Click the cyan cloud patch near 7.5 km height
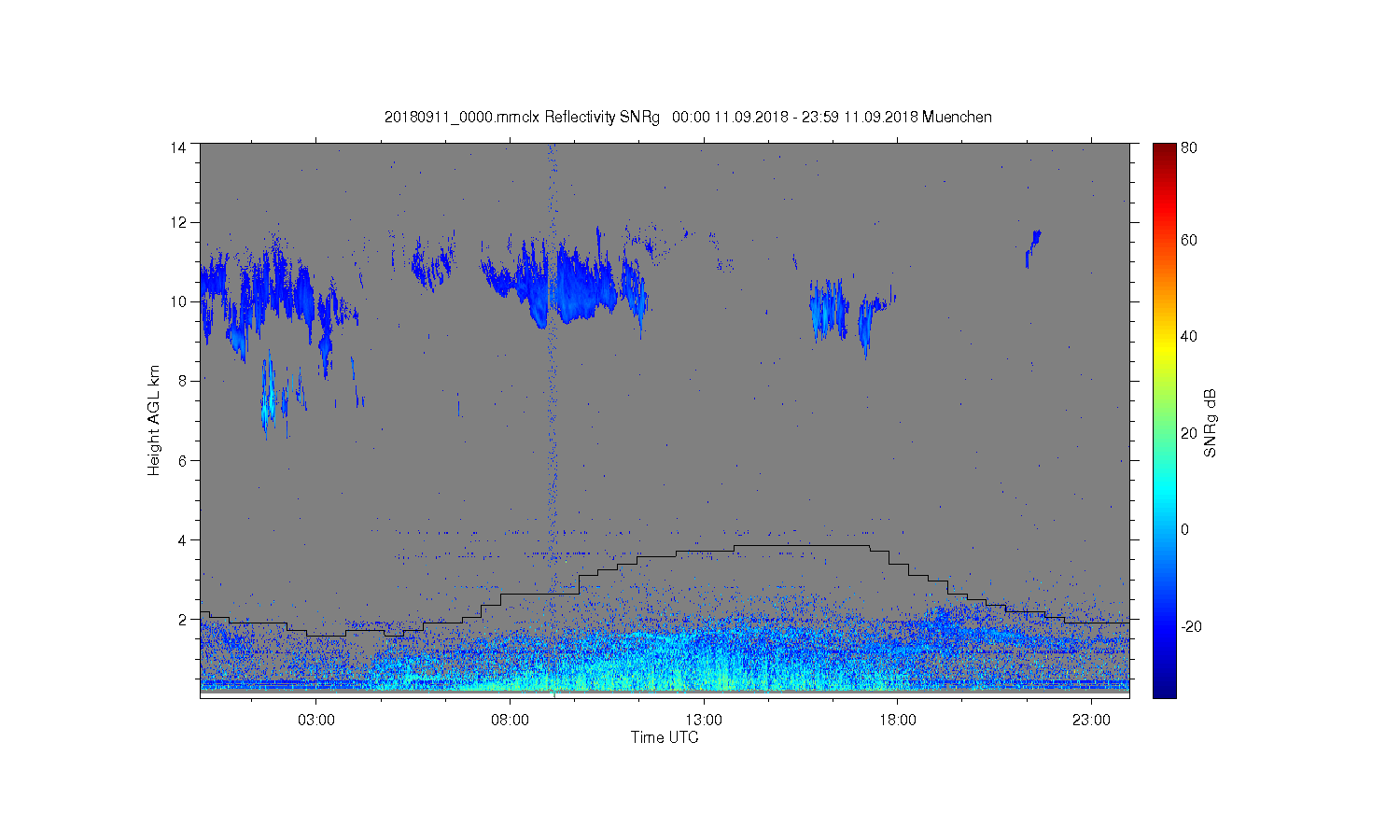This screenshot has height=840, width=1400. (270, 397)
